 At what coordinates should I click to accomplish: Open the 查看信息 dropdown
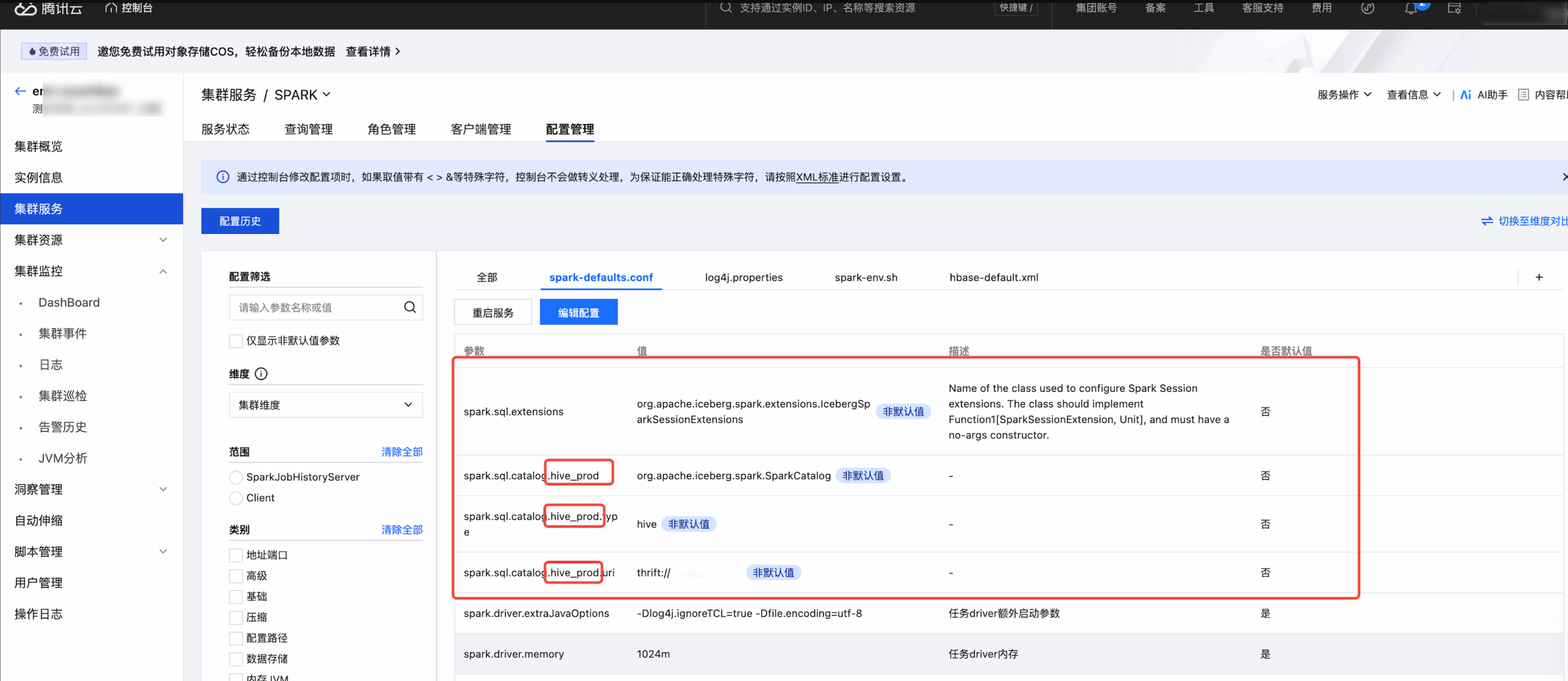(x=1414, y=95)
